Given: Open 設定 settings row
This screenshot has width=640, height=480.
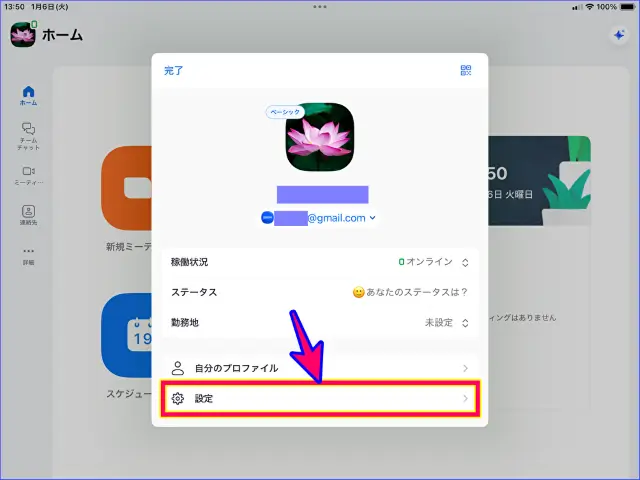Looking at the screenshot, I should (x=320, y=398).
